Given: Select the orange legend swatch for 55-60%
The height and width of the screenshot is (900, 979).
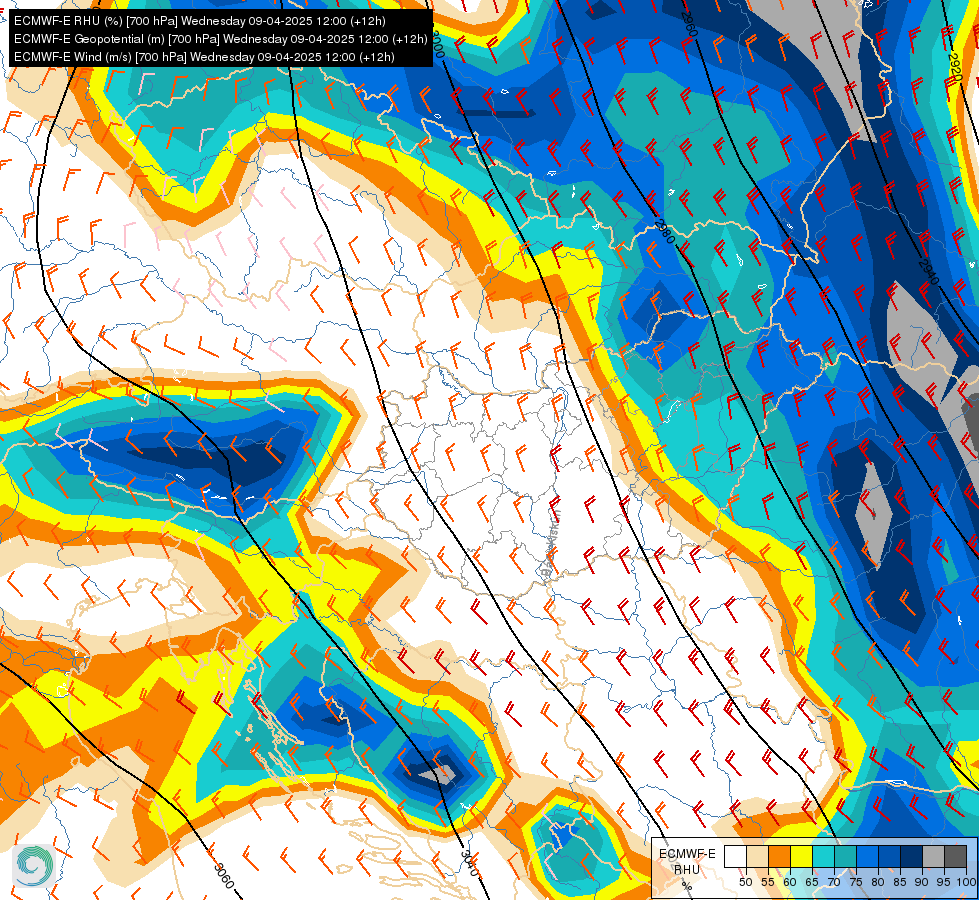Looking at the screenshot, I should (779, 856).
